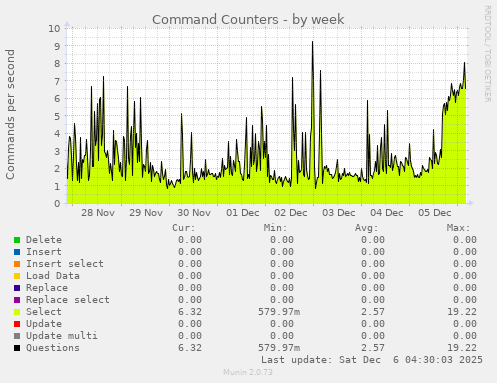
Task: Click the '05 Dec' date label
Action: tap(435, 213)
